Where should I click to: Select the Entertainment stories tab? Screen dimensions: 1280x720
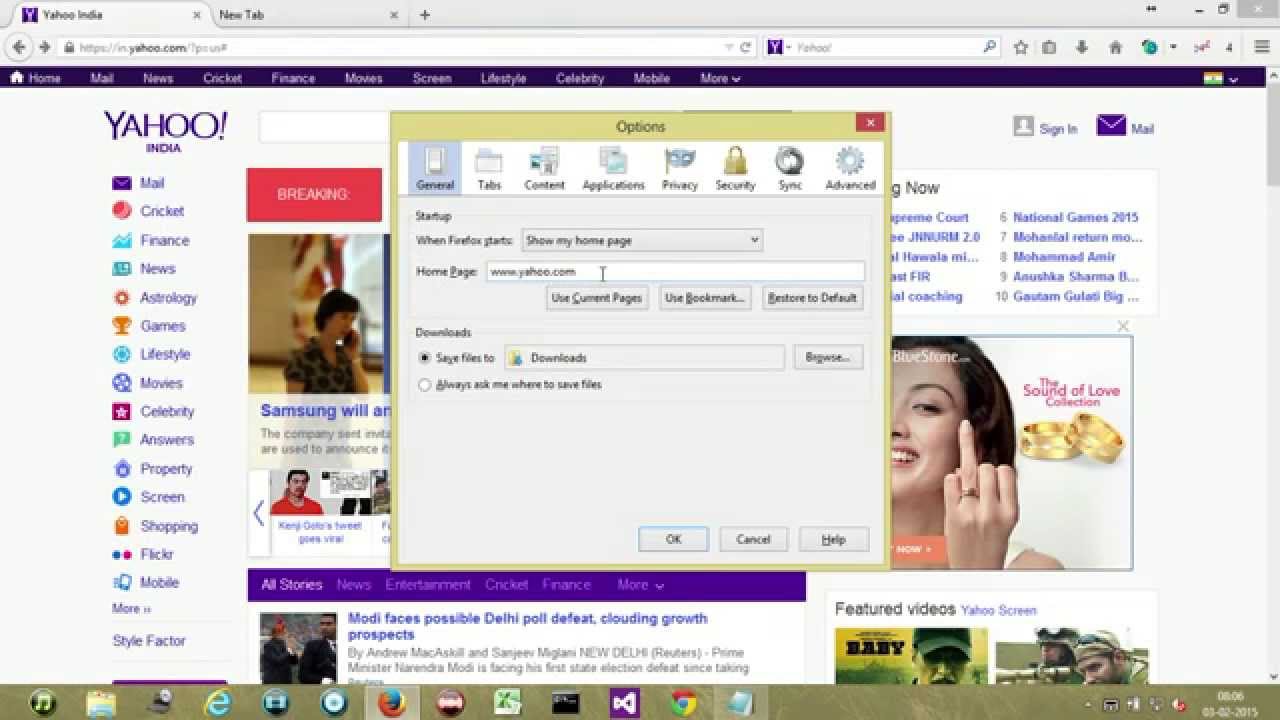(x=428, y=585)
